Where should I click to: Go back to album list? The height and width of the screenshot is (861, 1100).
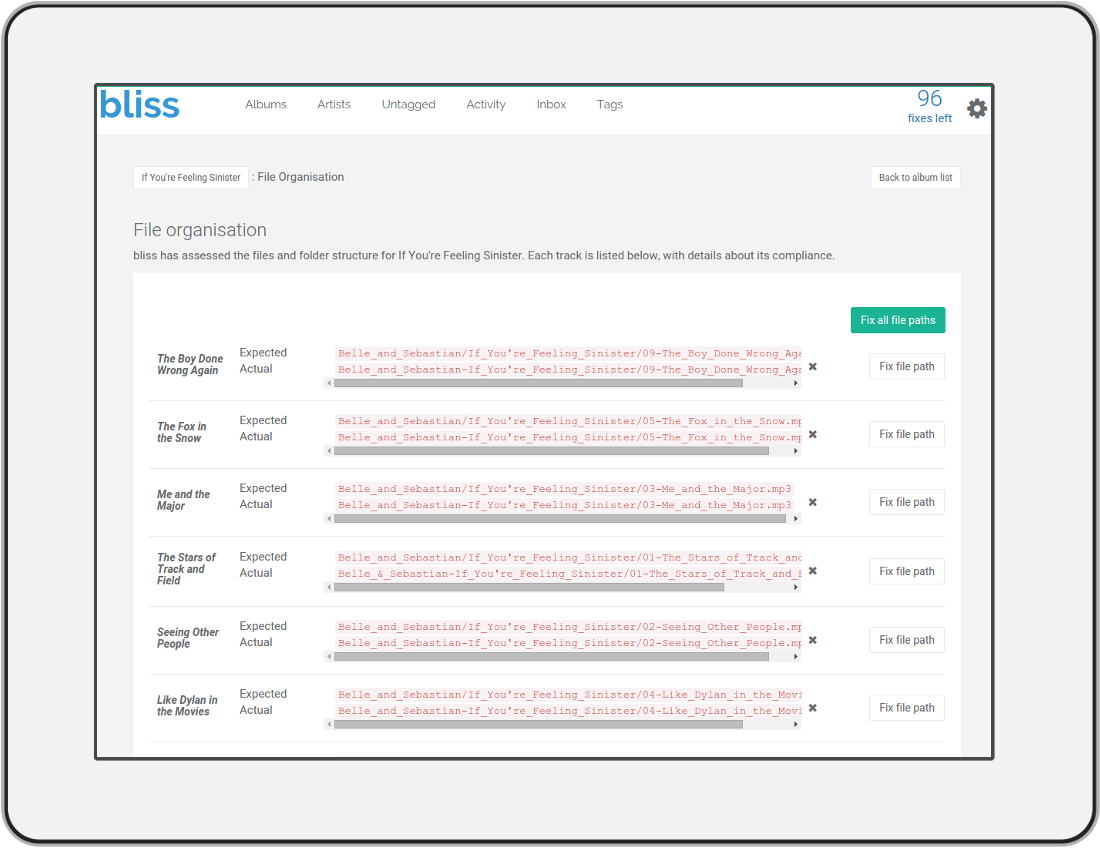915,178
